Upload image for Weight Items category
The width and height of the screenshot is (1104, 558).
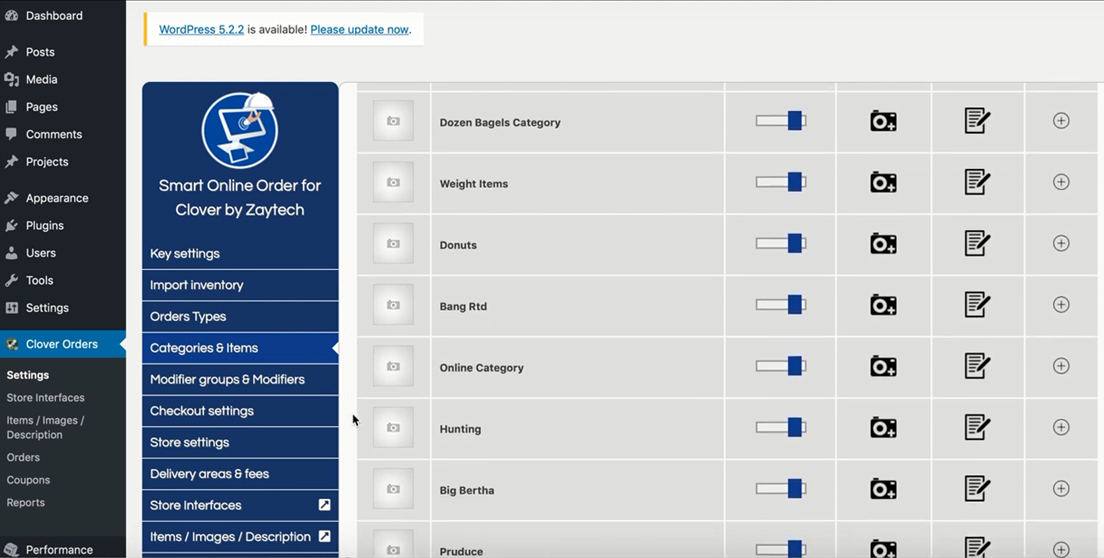(x=883, y=182)
